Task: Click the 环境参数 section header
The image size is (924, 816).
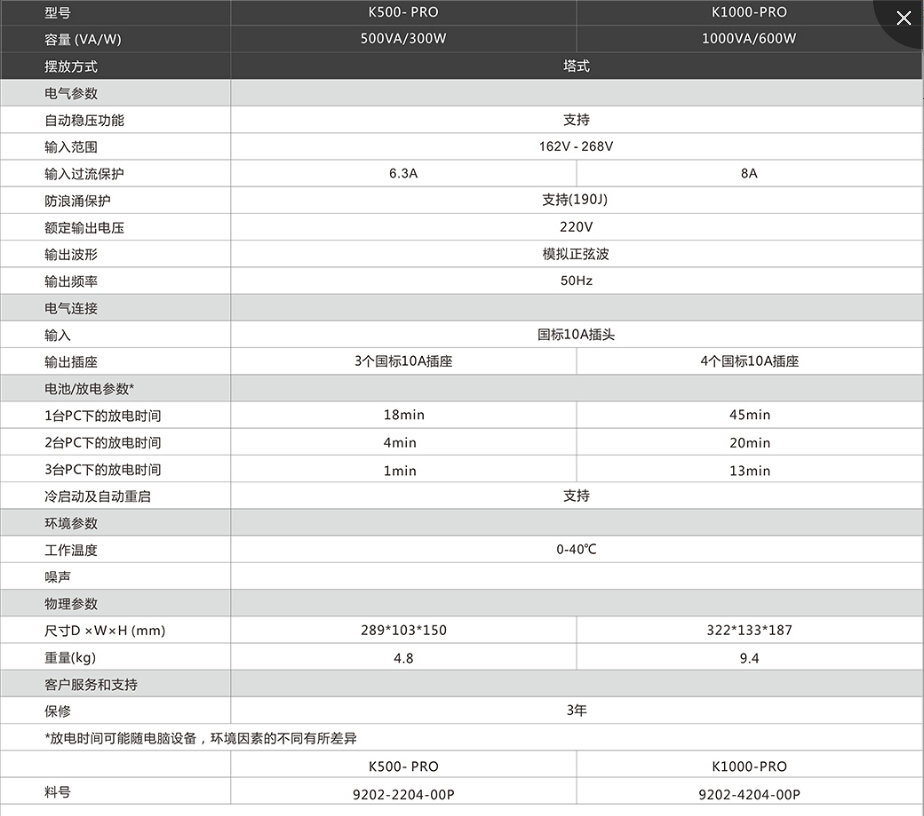Action: point(71,523)
